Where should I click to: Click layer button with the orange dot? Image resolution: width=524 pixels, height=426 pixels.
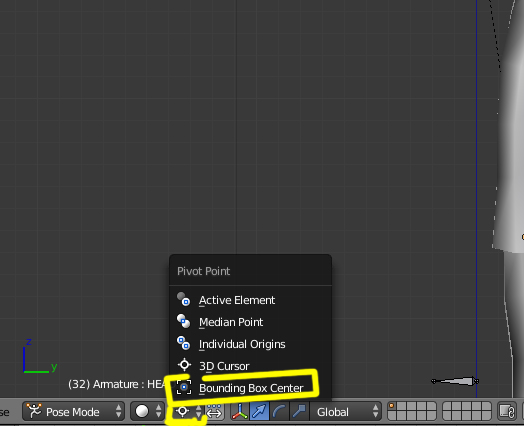pyautogui.click(x=393, y=407)
